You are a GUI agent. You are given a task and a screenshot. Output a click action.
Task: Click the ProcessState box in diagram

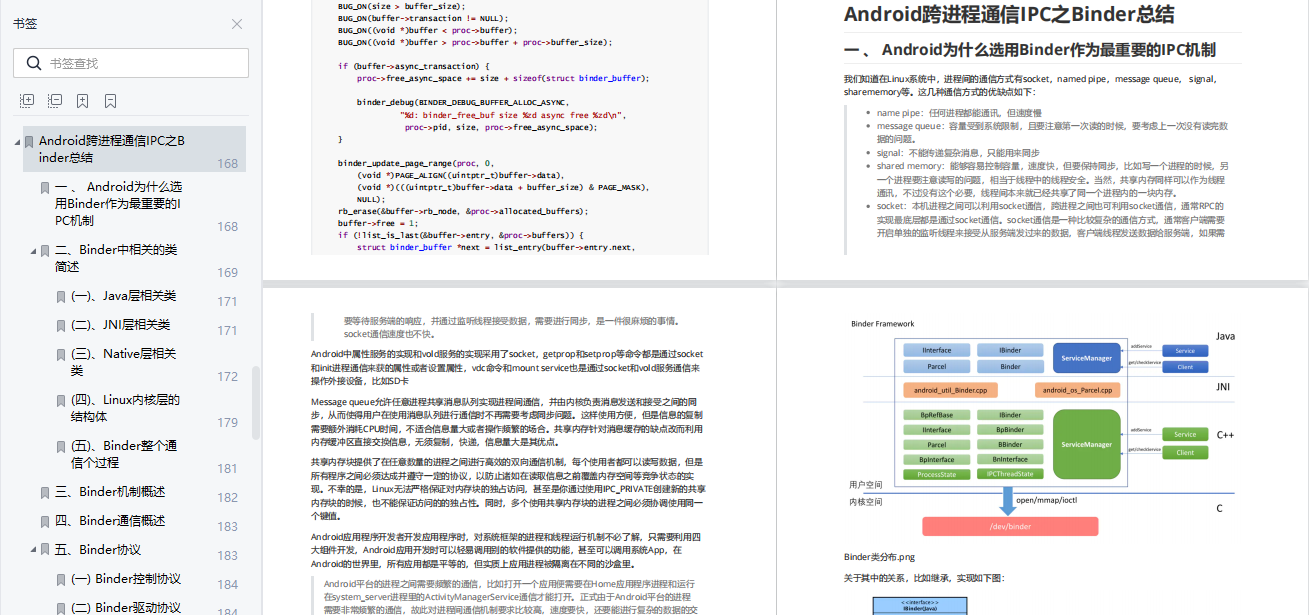pyautogui.click(x=937, y=474)
